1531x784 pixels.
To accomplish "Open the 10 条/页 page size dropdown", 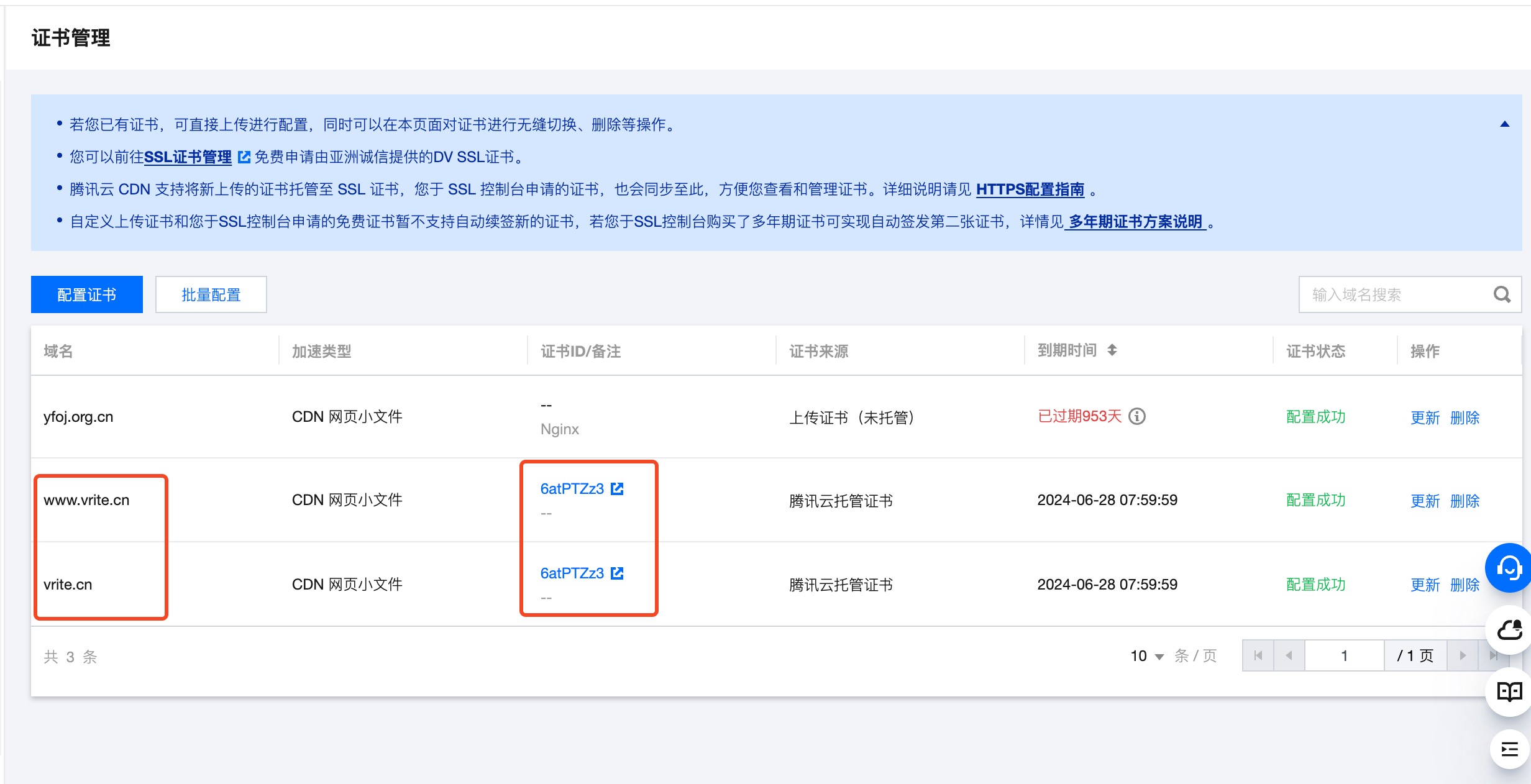I will pos(1145,655).
